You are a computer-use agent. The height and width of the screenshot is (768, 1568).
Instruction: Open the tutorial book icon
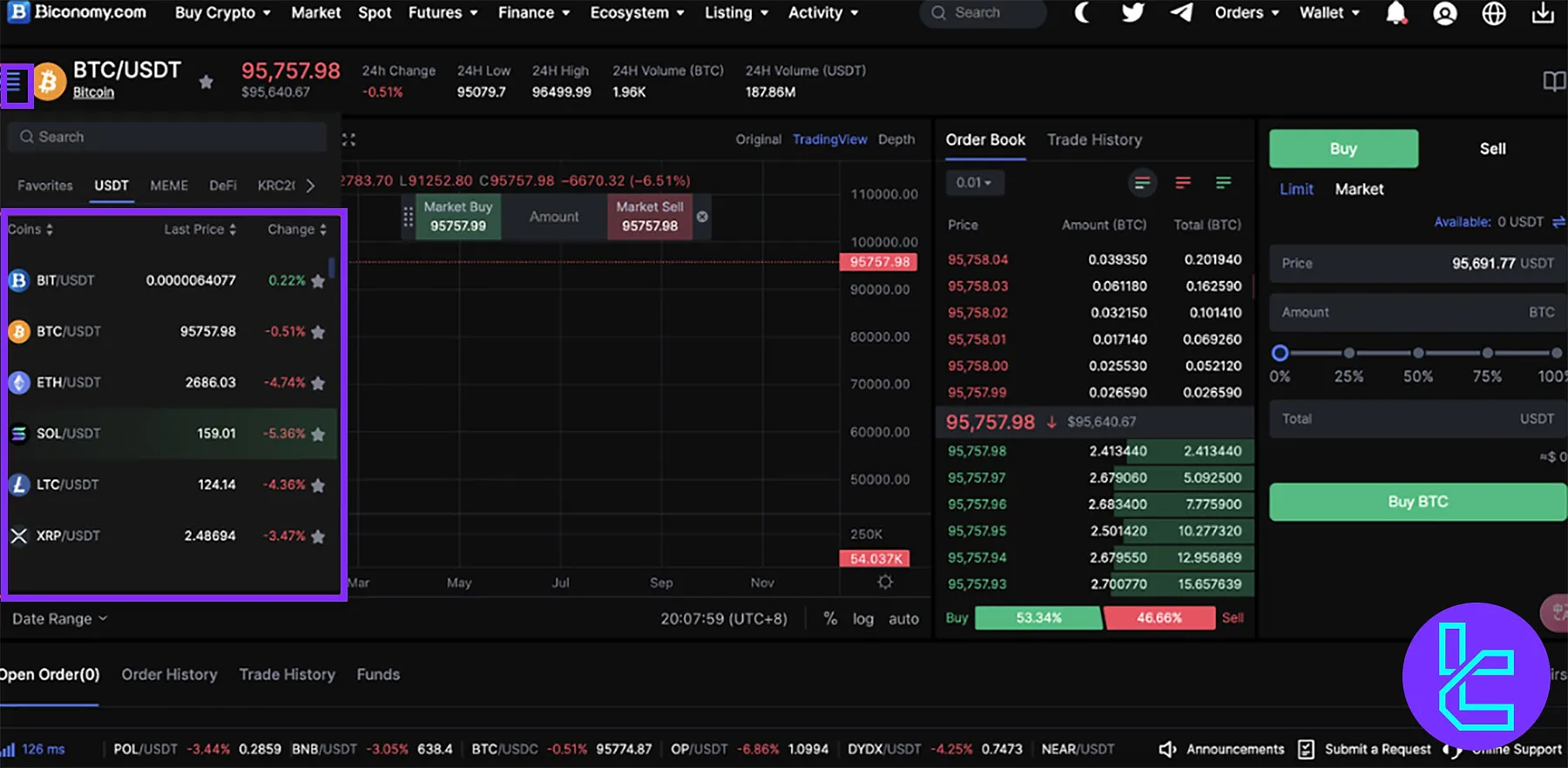click(x=1554, y=82)
